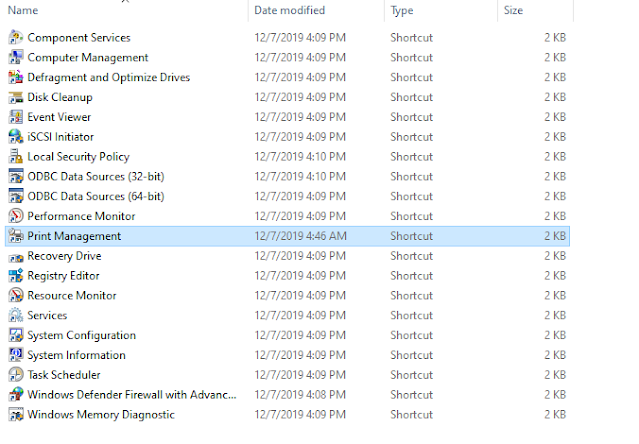The image size is (639, 444).
Task: Click the Disk Cleanup icon
Action: [x=16, y=97]
